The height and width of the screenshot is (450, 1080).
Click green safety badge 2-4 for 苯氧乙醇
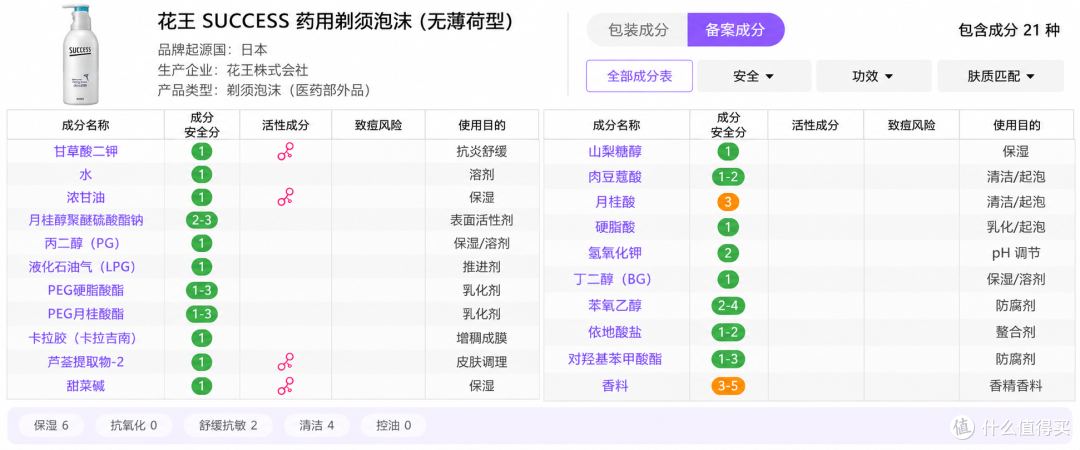[728, 305]
